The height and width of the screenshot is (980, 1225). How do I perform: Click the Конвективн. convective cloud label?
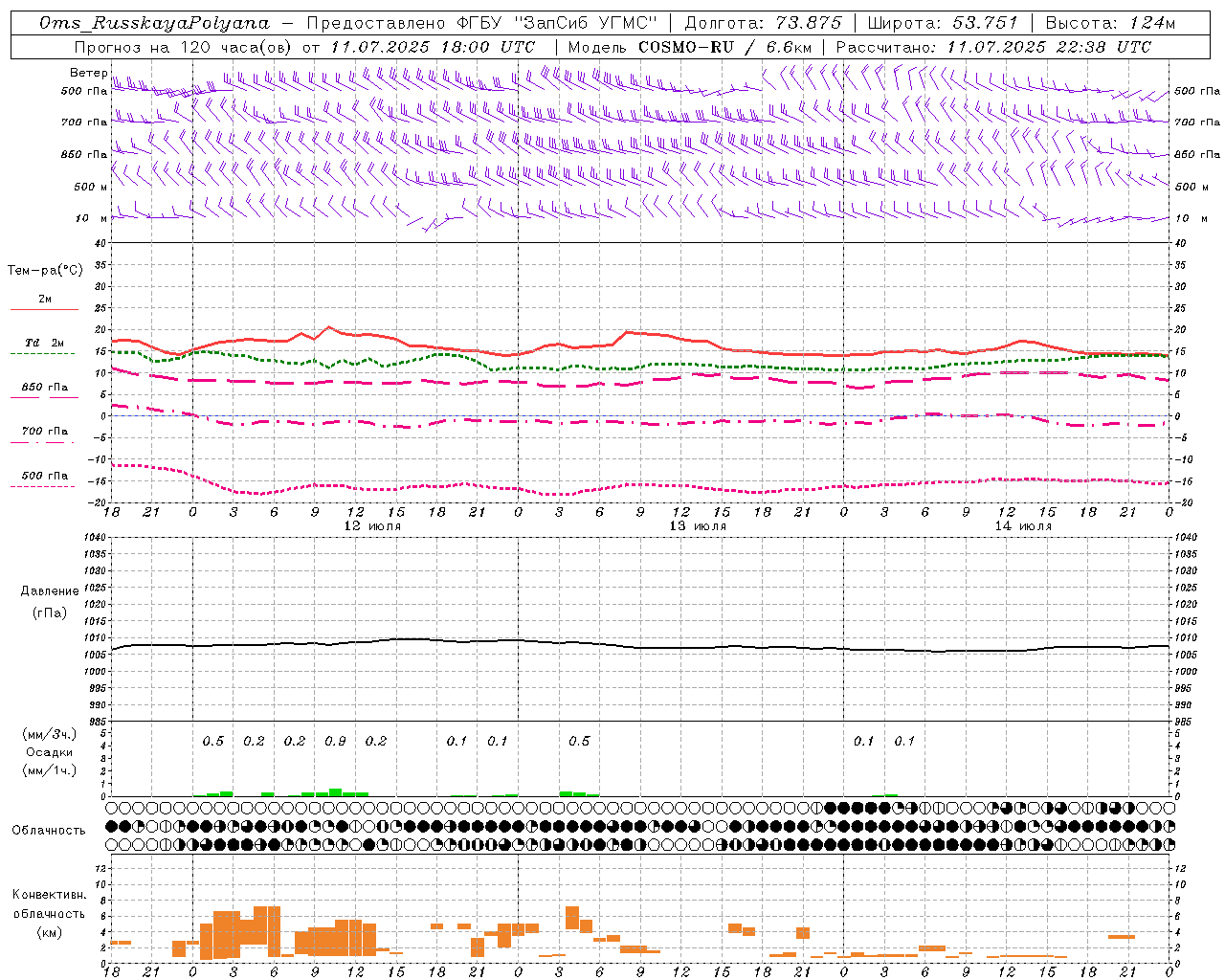tap(49, 895)
